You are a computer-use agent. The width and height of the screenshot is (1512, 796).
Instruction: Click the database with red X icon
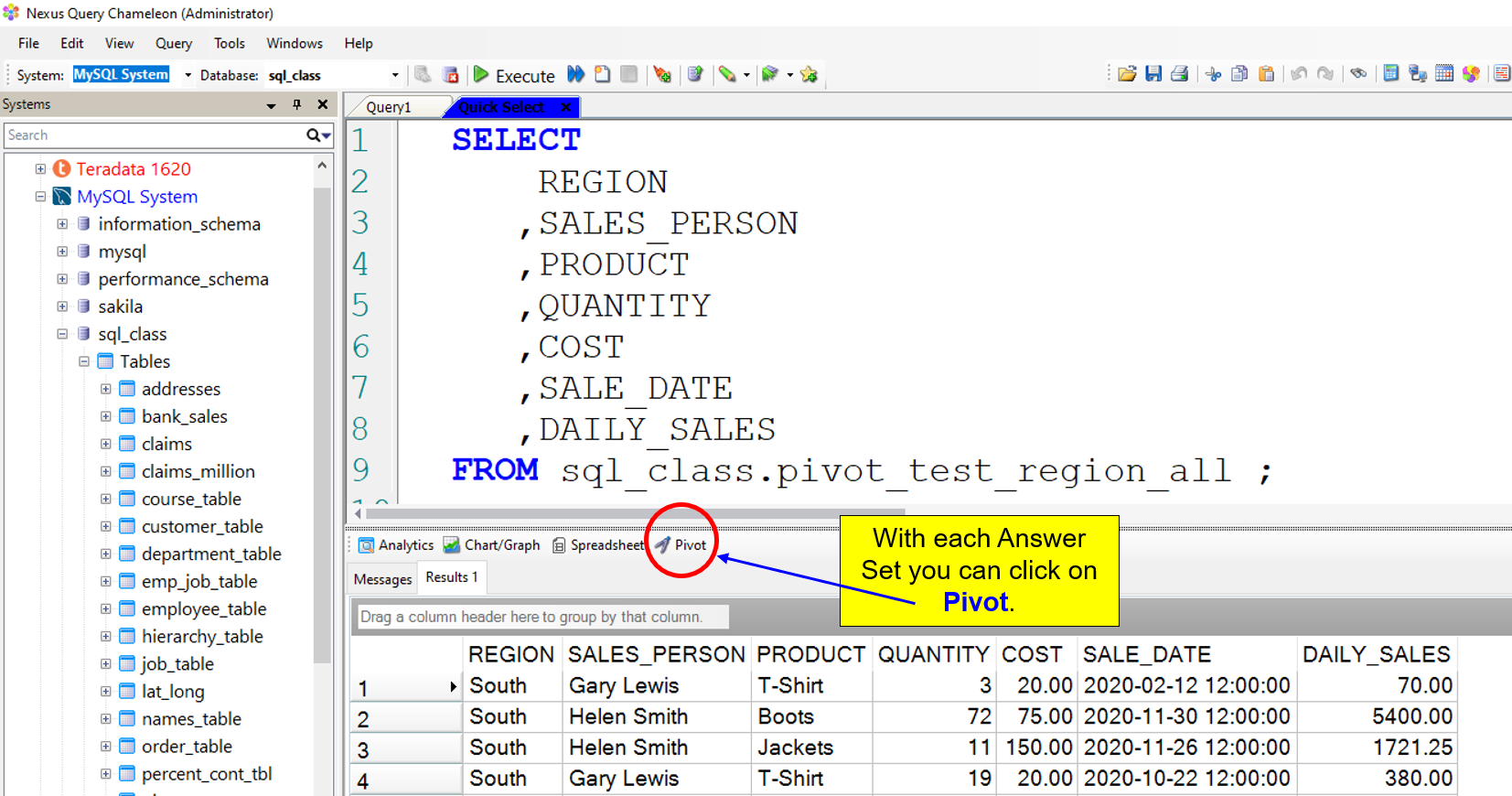(x=450, y=74)
